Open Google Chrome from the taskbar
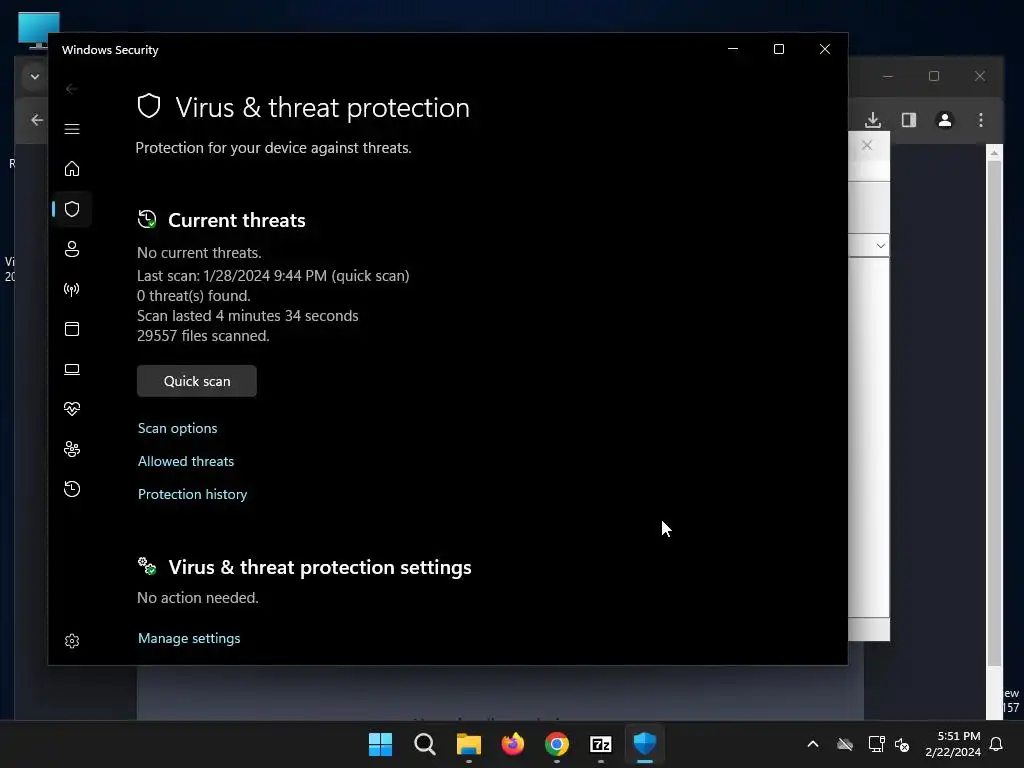Viewport: 1024px width, 768px height. (556, 744)
